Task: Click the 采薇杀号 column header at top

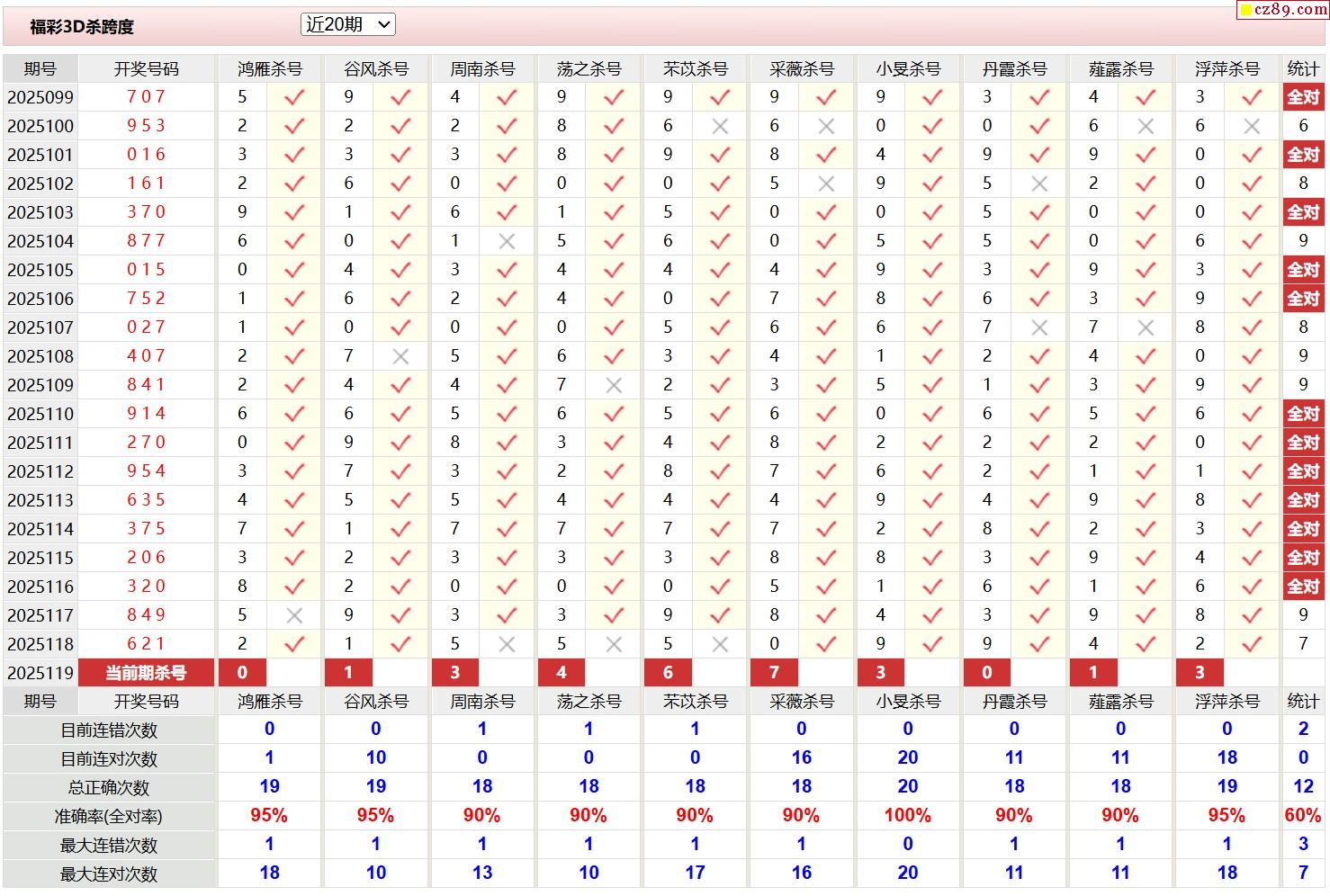Action: coord(802,69)
